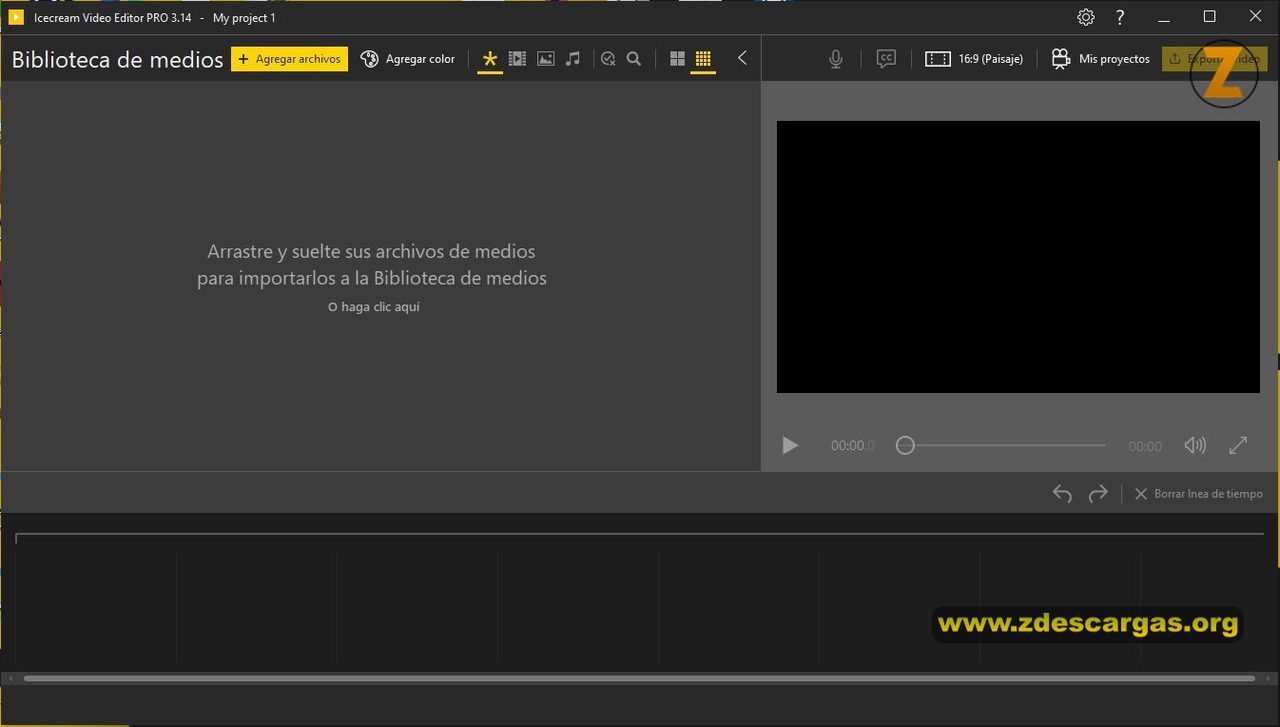Click the Icecream Video Editor app icon
The image size is (1280, 727).
(x=16, y=17)
